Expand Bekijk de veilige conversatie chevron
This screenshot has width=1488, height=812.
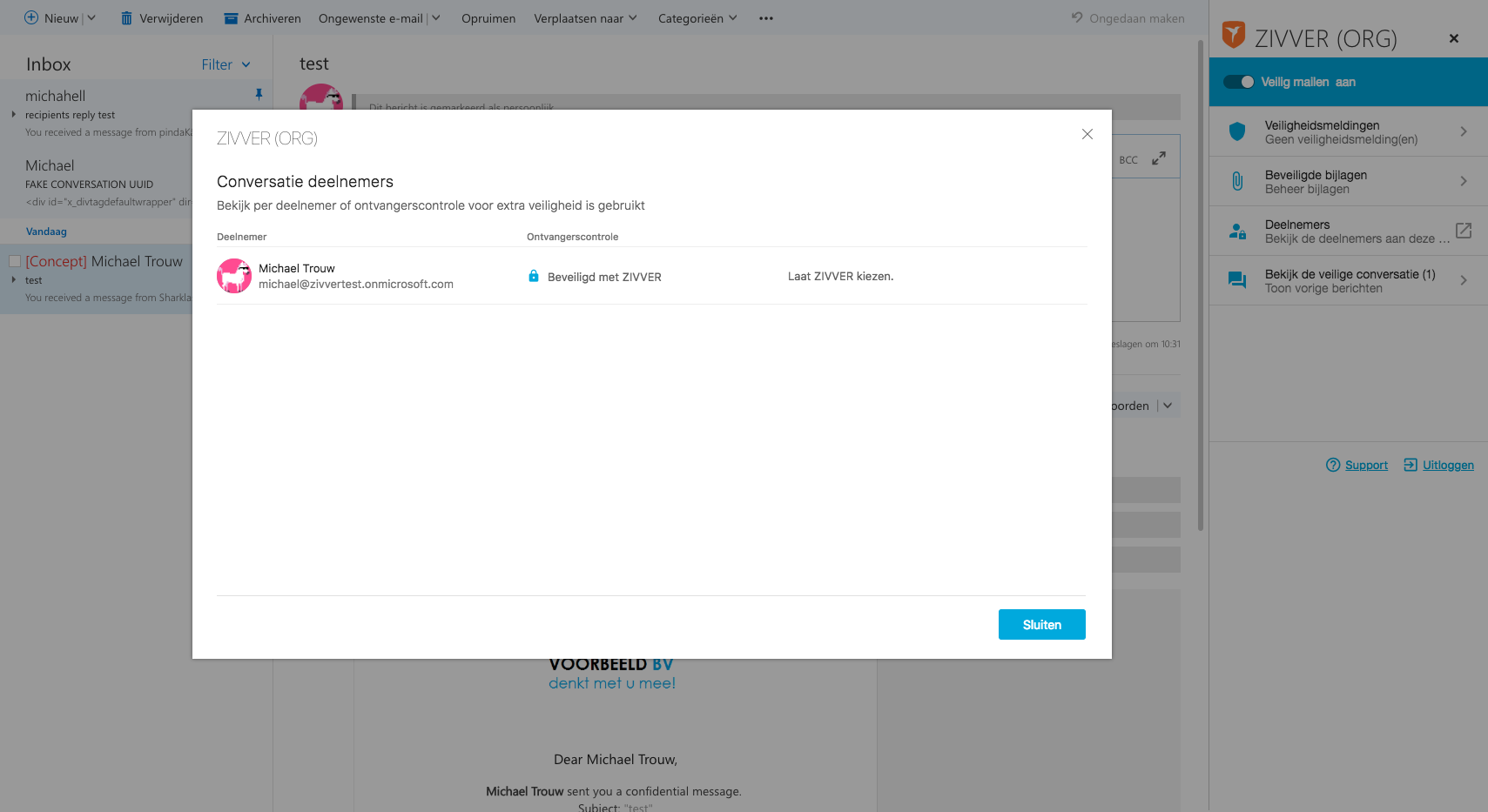(x=1464, y=280)
